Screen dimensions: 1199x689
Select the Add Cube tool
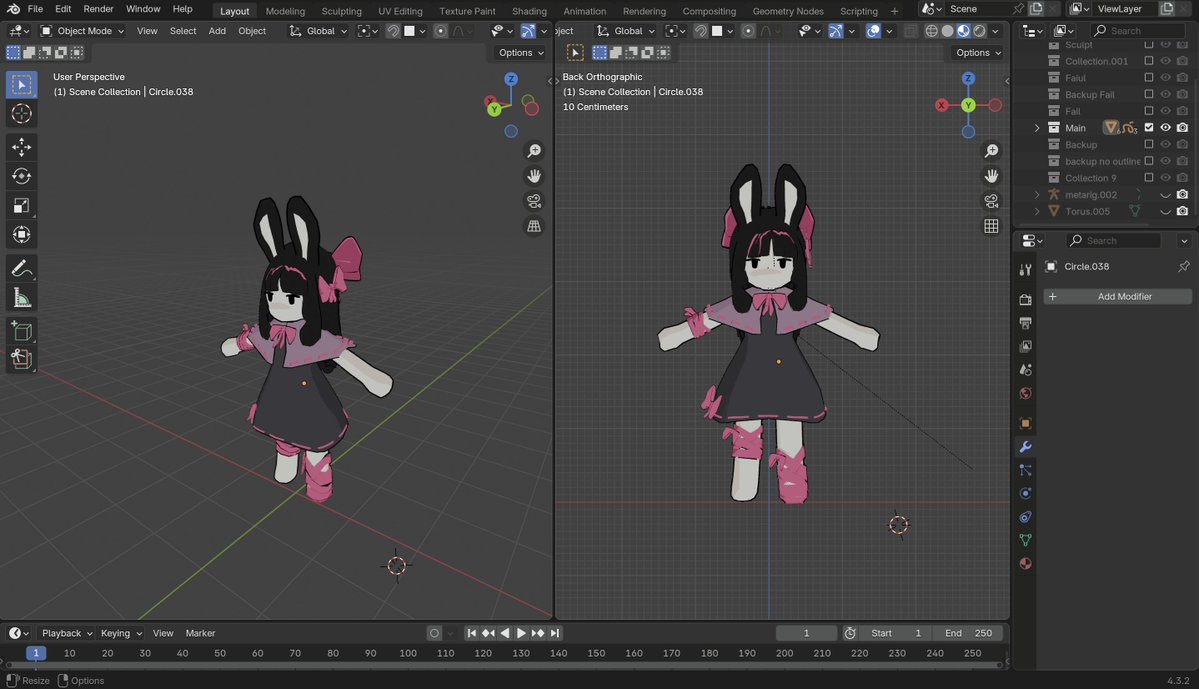tap(21, 331)
